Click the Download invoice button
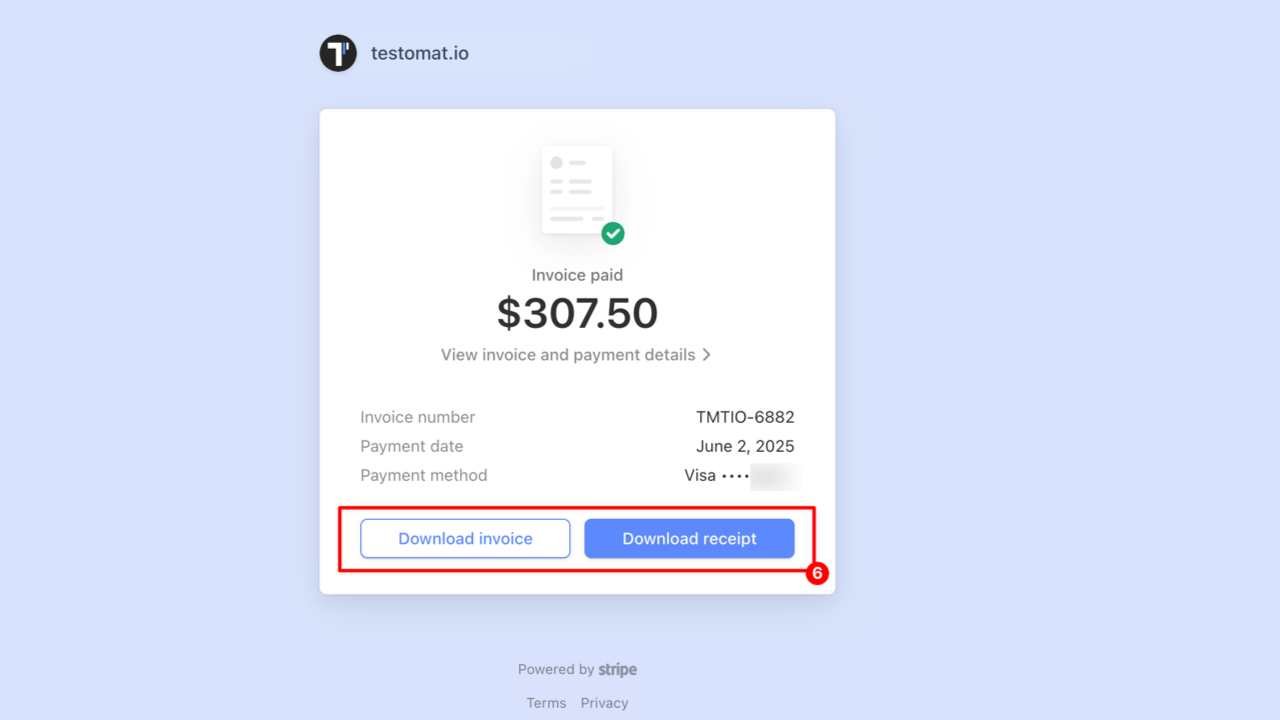 pyautogui.click(x=464, y=538)
